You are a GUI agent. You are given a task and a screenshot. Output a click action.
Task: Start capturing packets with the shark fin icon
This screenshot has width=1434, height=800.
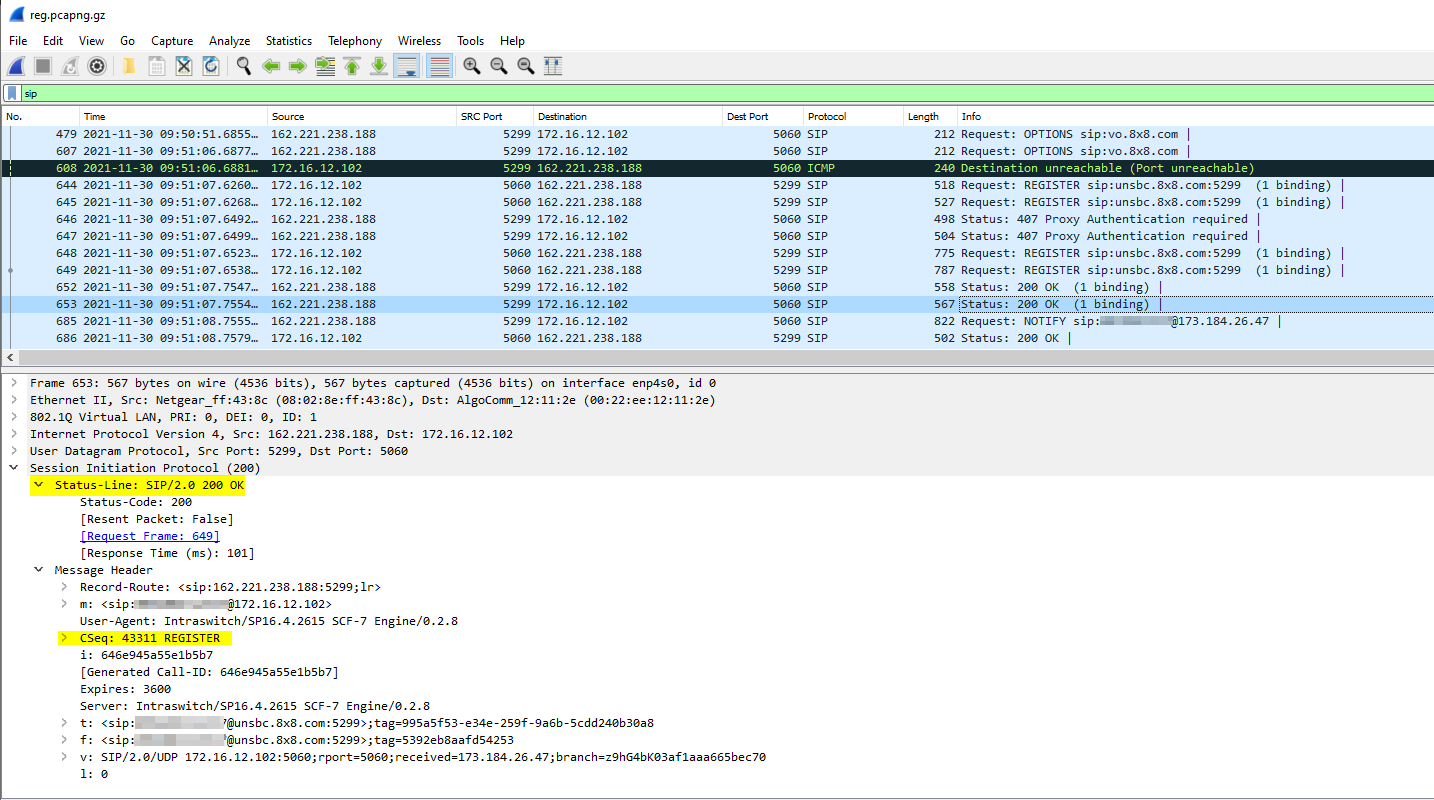[16, 66]
